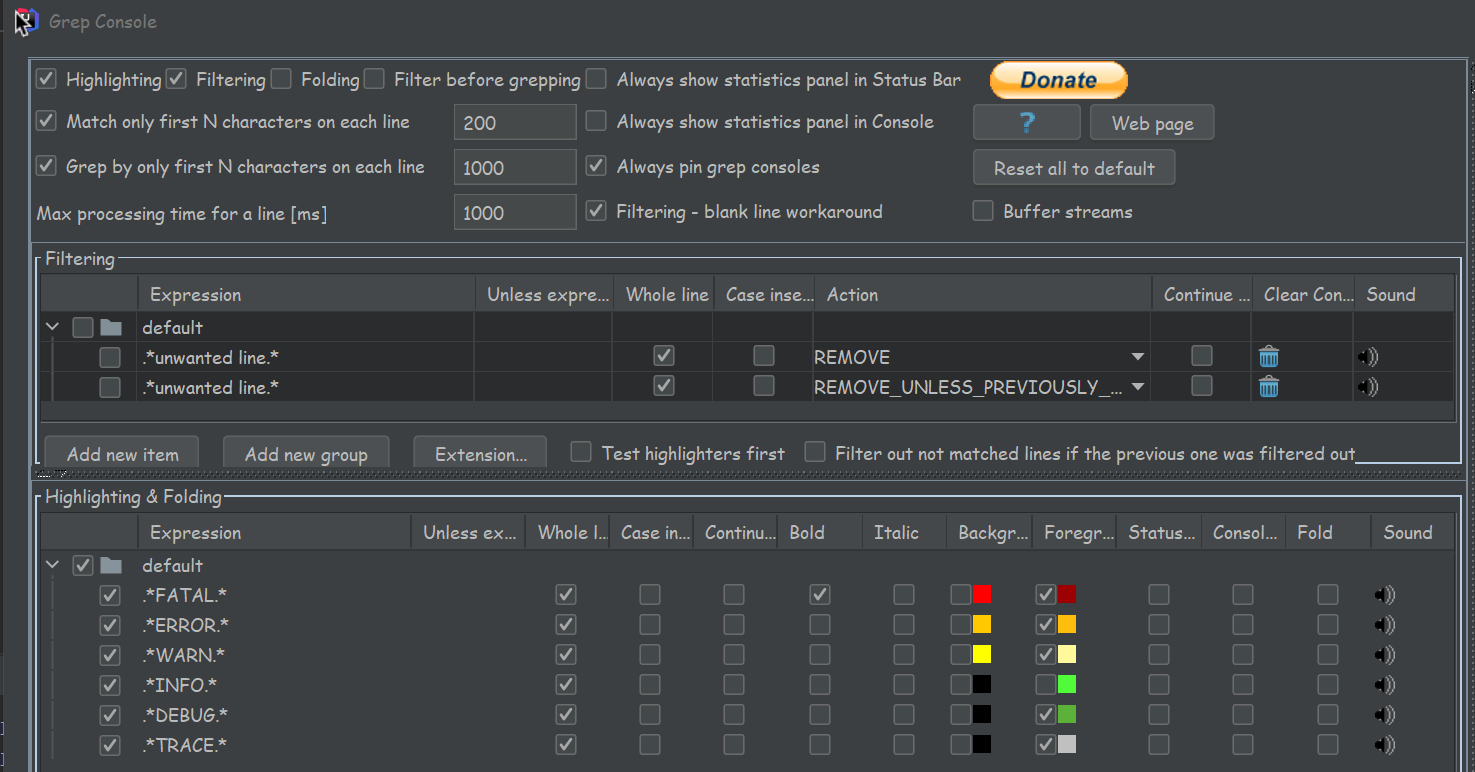Click the Donate button
This screenshot has height=772, width=1475.
pos(1059,80)
